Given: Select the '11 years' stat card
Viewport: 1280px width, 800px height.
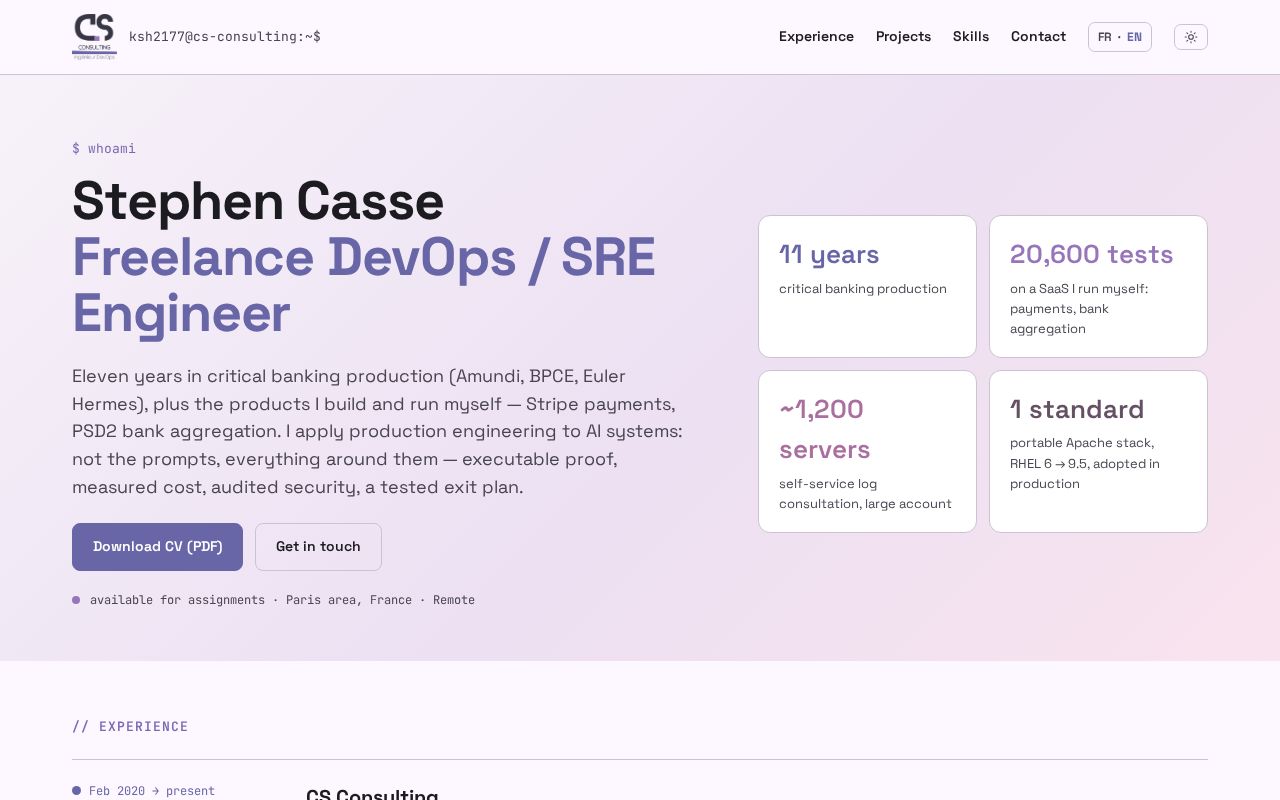Looking at the screenshot, I should 867,286.
